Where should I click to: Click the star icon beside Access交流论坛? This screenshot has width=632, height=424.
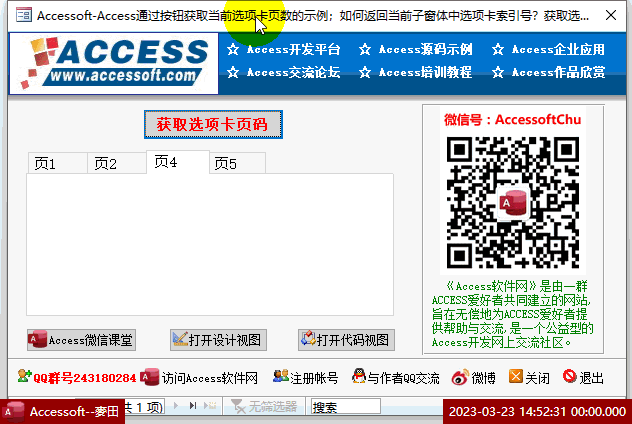(x=233, y=73)
